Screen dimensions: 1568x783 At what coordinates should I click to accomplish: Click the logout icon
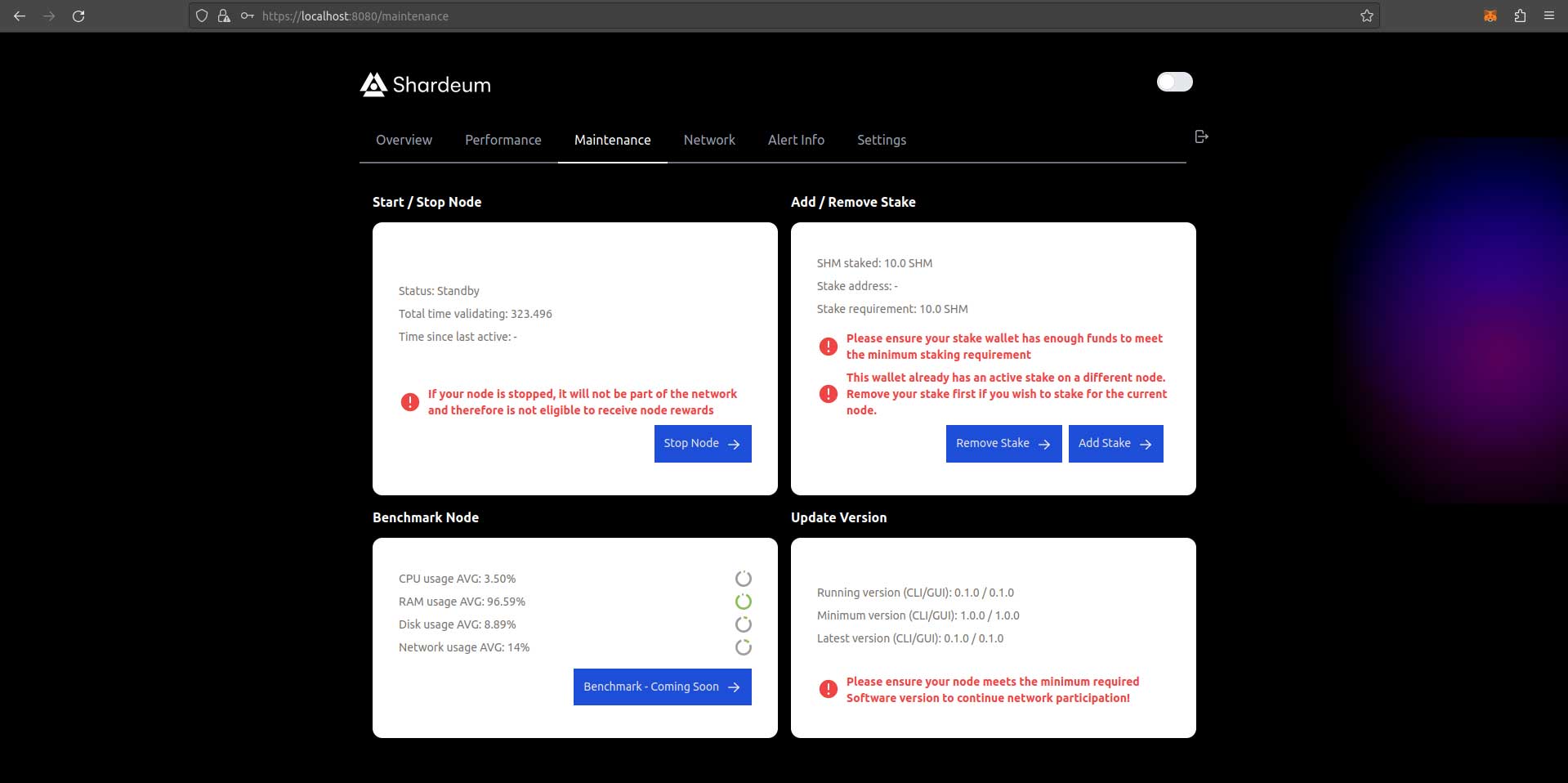click(x=1201, y=136)
